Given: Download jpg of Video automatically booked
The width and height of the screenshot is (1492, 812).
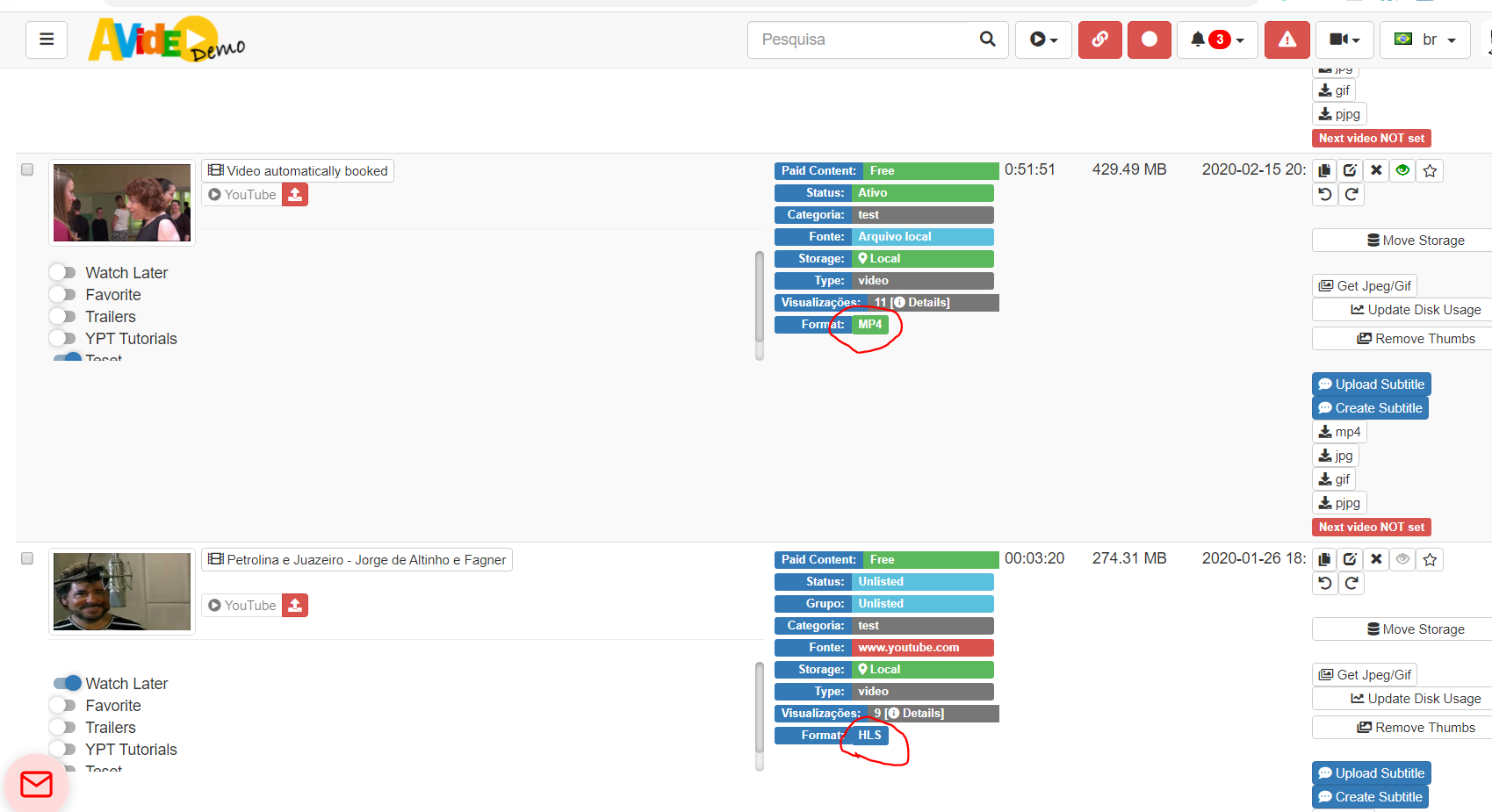Looking at the screenshot, I should tap(1336, 456).
